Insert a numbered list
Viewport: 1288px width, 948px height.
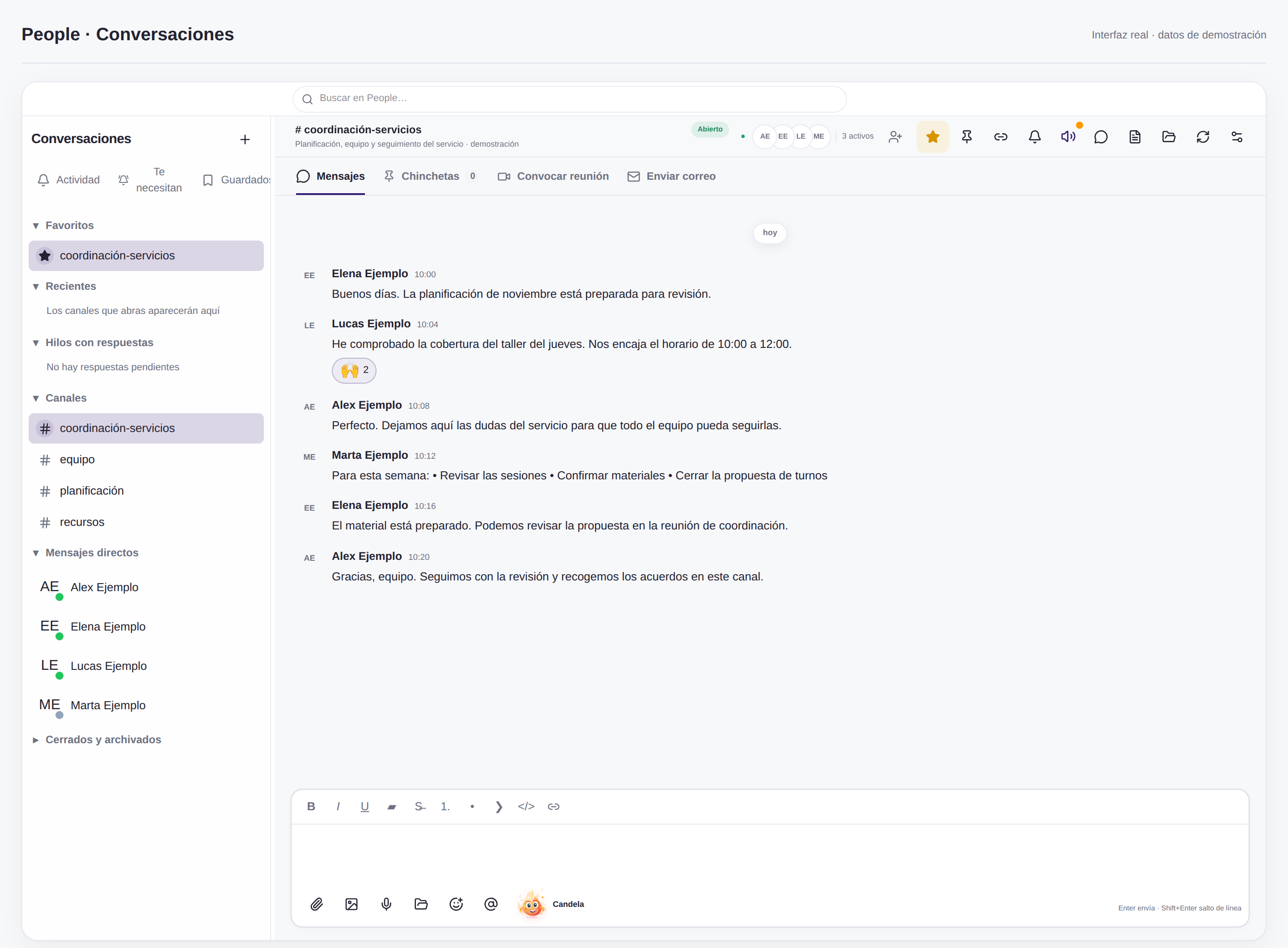pyautogui.click(x=445, y=807)
